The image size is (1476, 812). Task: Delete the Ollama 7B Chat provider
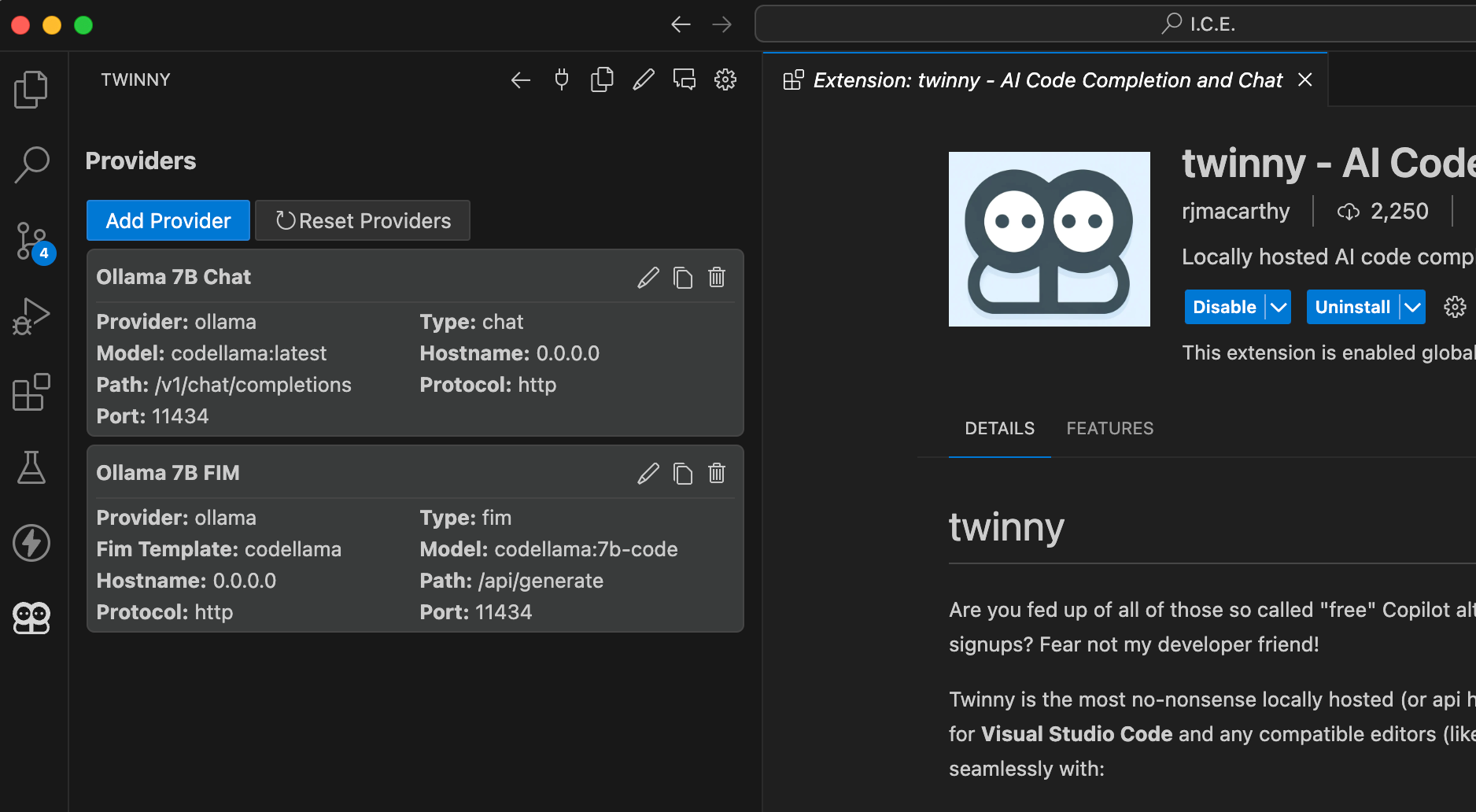(717, 277)
